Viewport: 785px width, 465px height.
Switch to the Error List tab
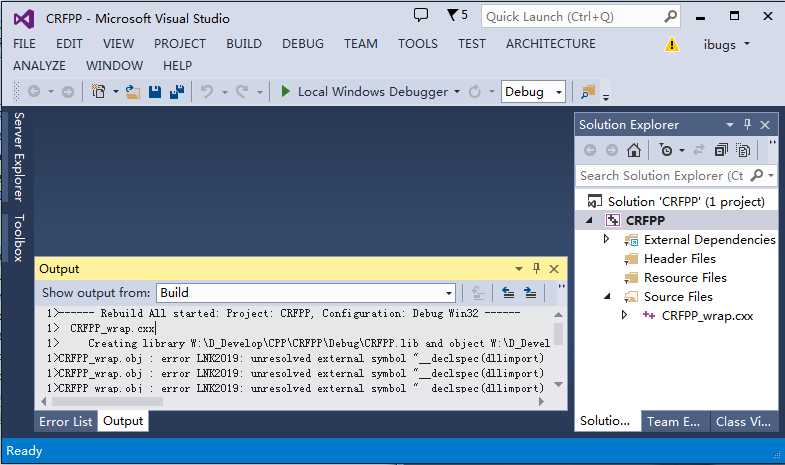[66, 421]
